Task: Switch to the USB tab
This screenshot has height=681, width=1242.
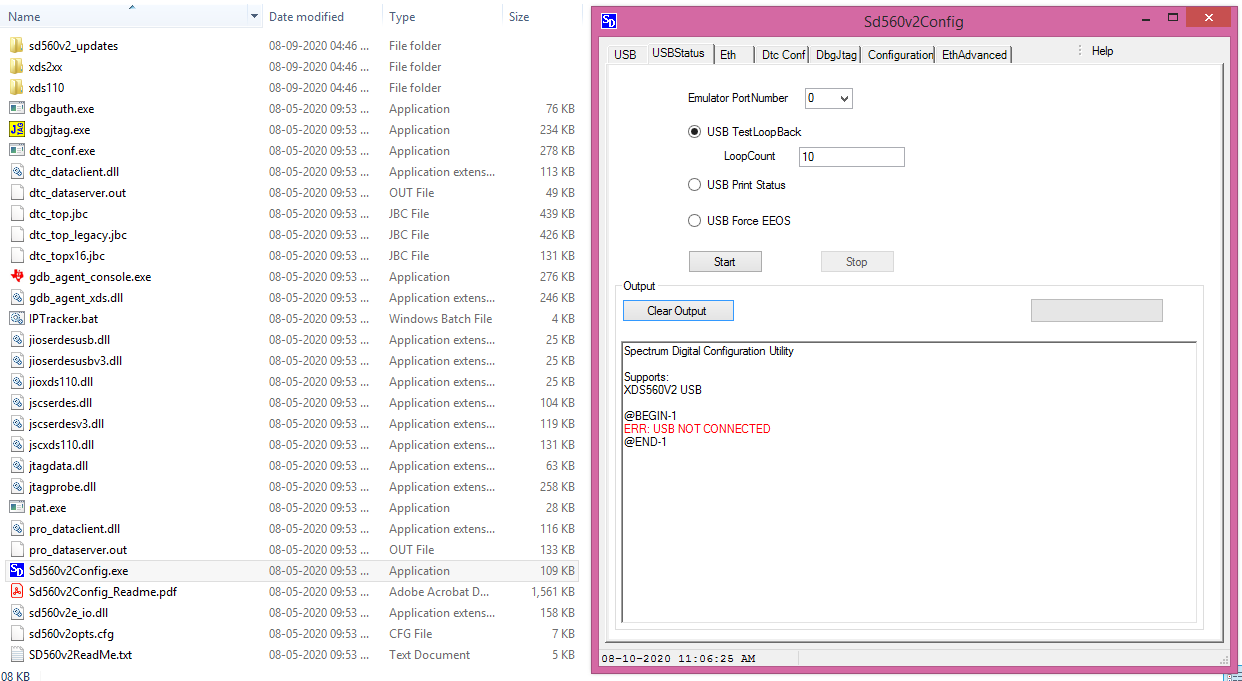Action: [x=625, y=55]
